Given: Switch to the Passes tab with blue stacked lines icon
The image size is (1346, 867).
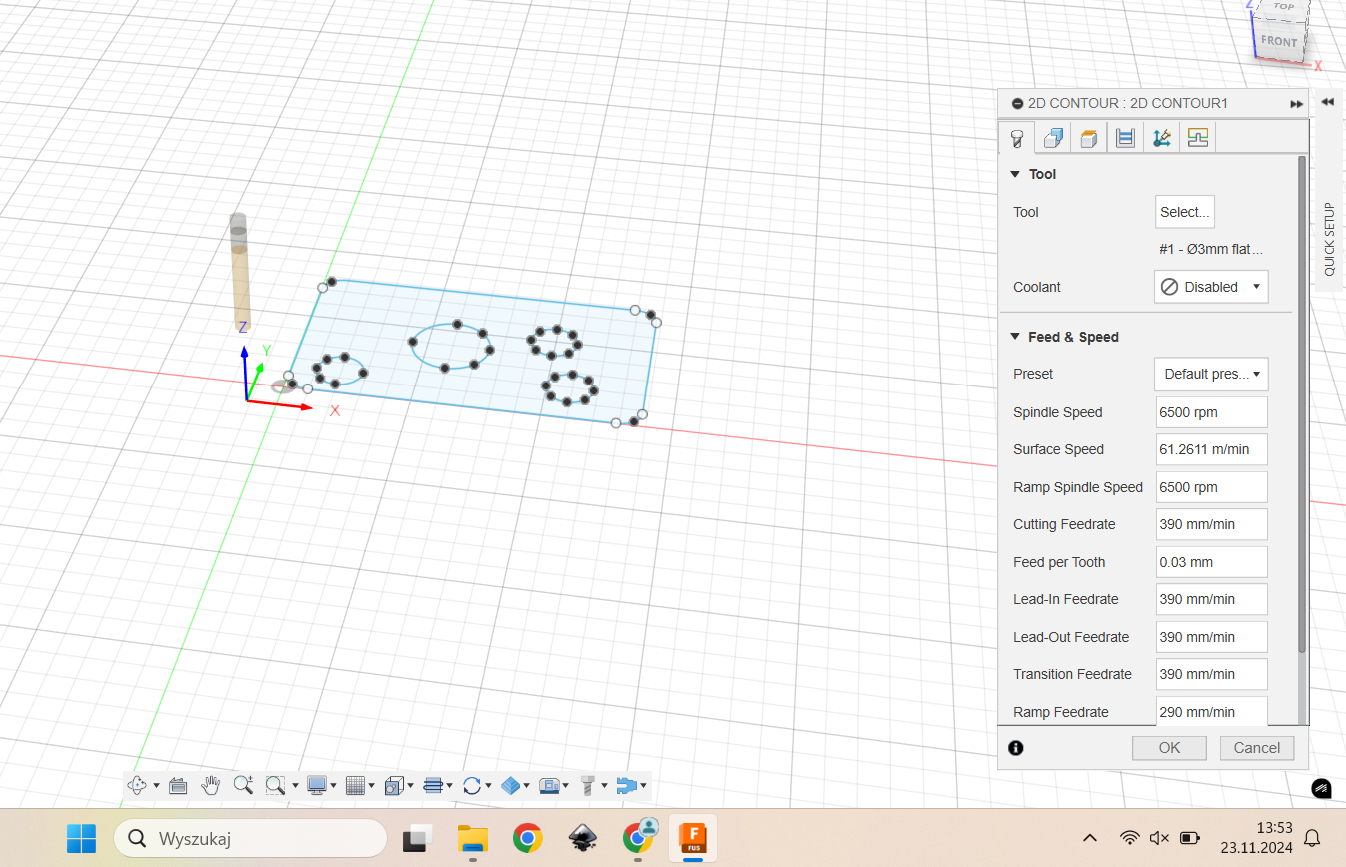Looking at the screenshot, I should [1125, 138].
